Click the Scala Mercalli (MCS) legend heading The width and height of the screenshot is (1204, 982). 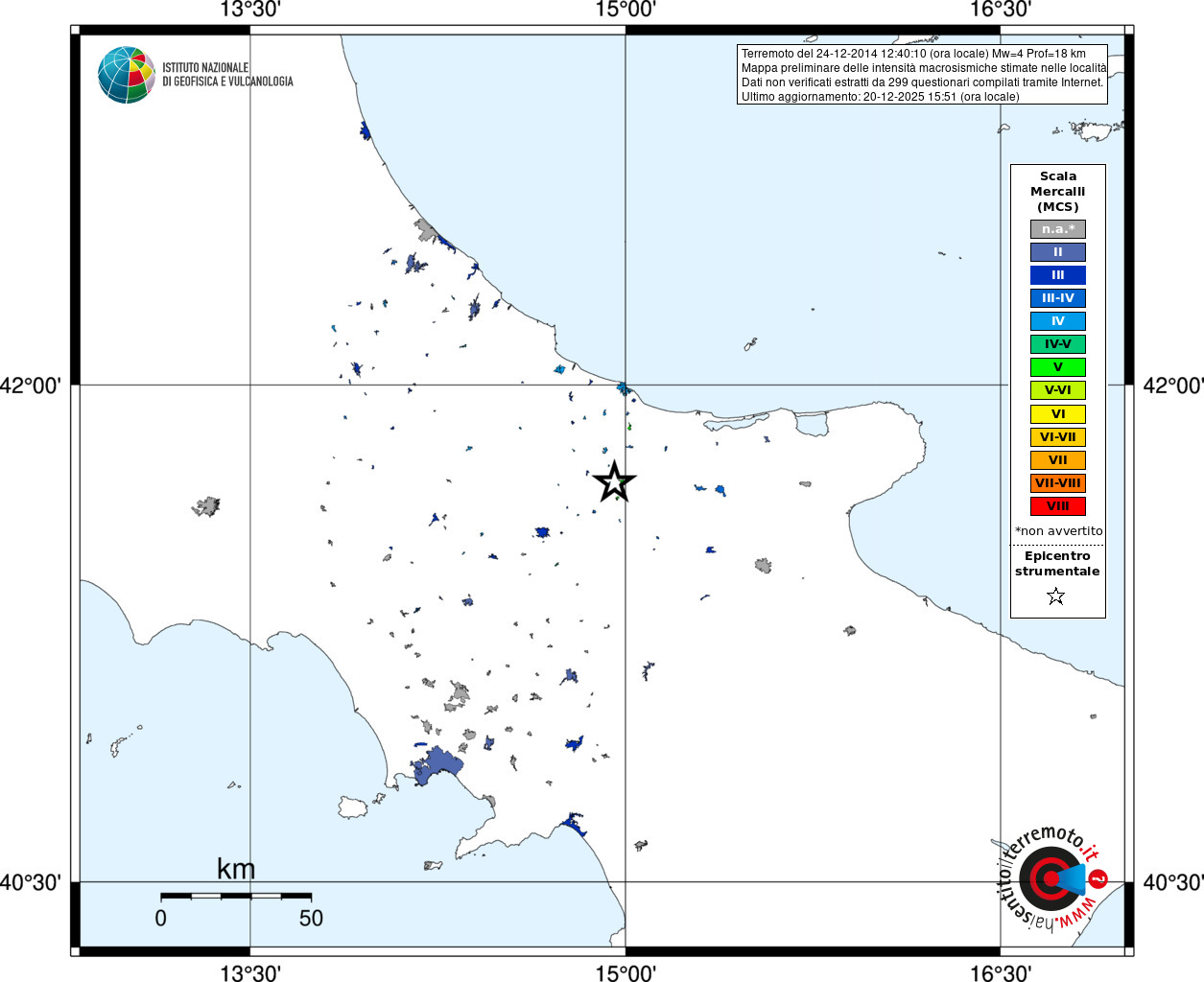point(1057,191)
